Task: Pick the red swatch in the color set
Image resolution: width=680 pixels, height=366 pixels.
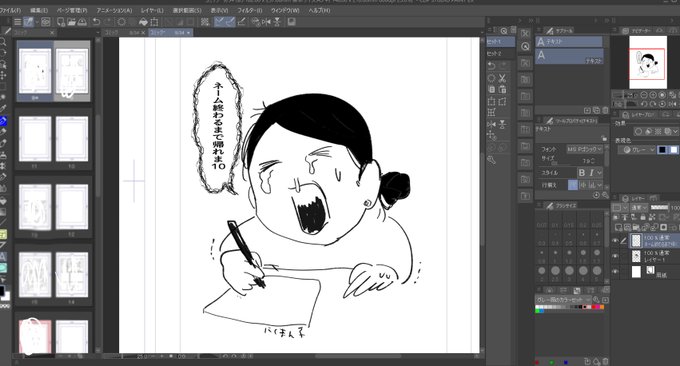Action: pyautogui.click(x=595, y=307)
